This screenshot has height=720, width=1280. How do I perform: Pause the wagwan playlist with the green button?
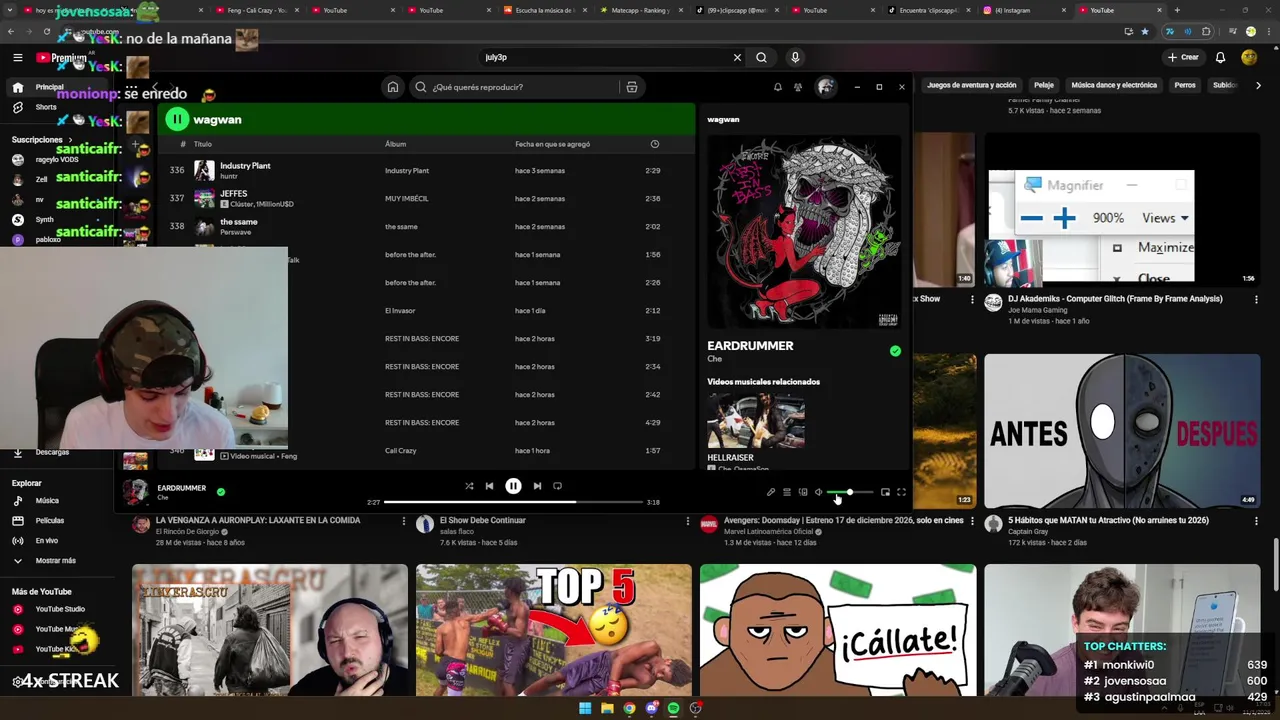[177, 119]
